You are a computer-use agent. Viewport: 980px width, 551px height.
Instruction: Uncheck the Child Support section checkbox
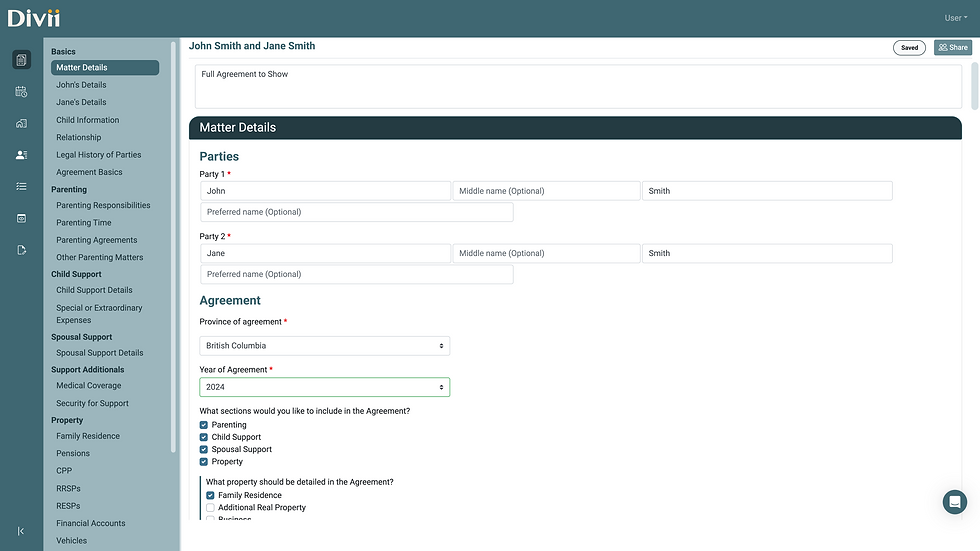(204, 437)
